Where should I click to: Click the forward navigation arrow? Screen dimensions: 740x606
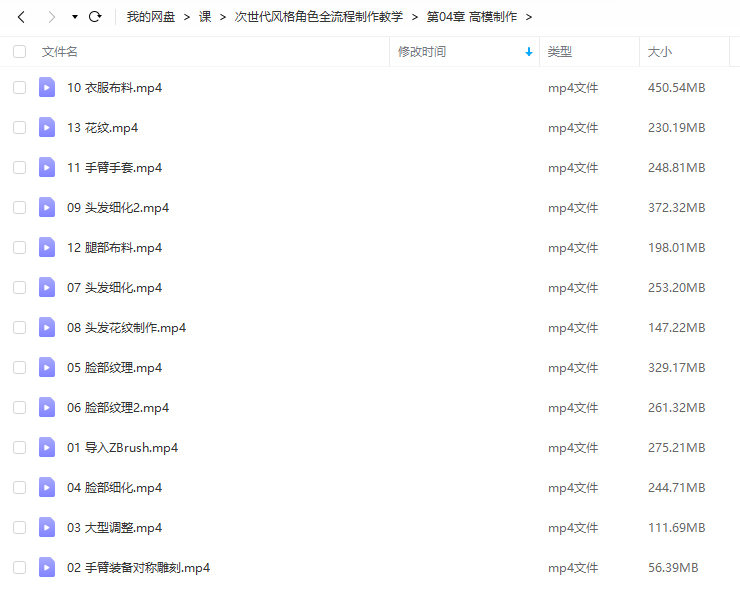point(52,17)
